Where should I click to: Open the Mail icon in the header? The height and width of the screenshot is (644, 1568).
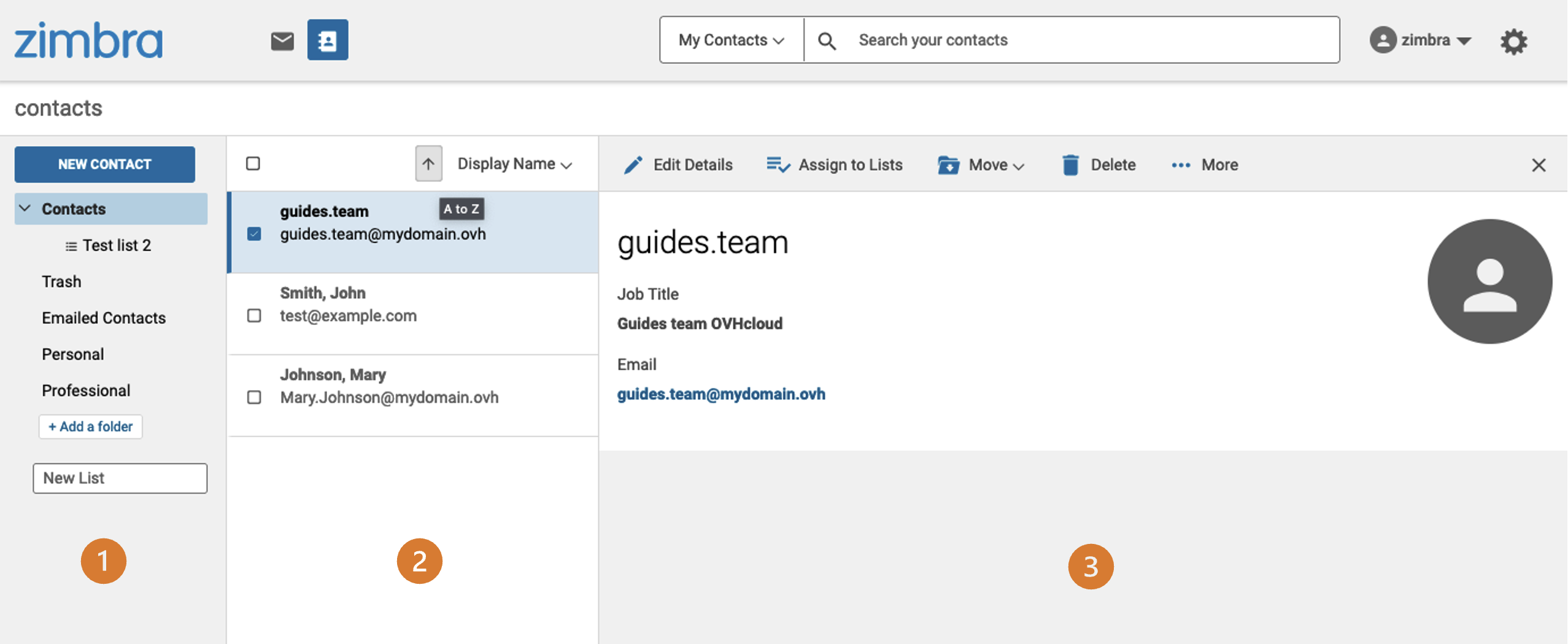tap(282, 39)
